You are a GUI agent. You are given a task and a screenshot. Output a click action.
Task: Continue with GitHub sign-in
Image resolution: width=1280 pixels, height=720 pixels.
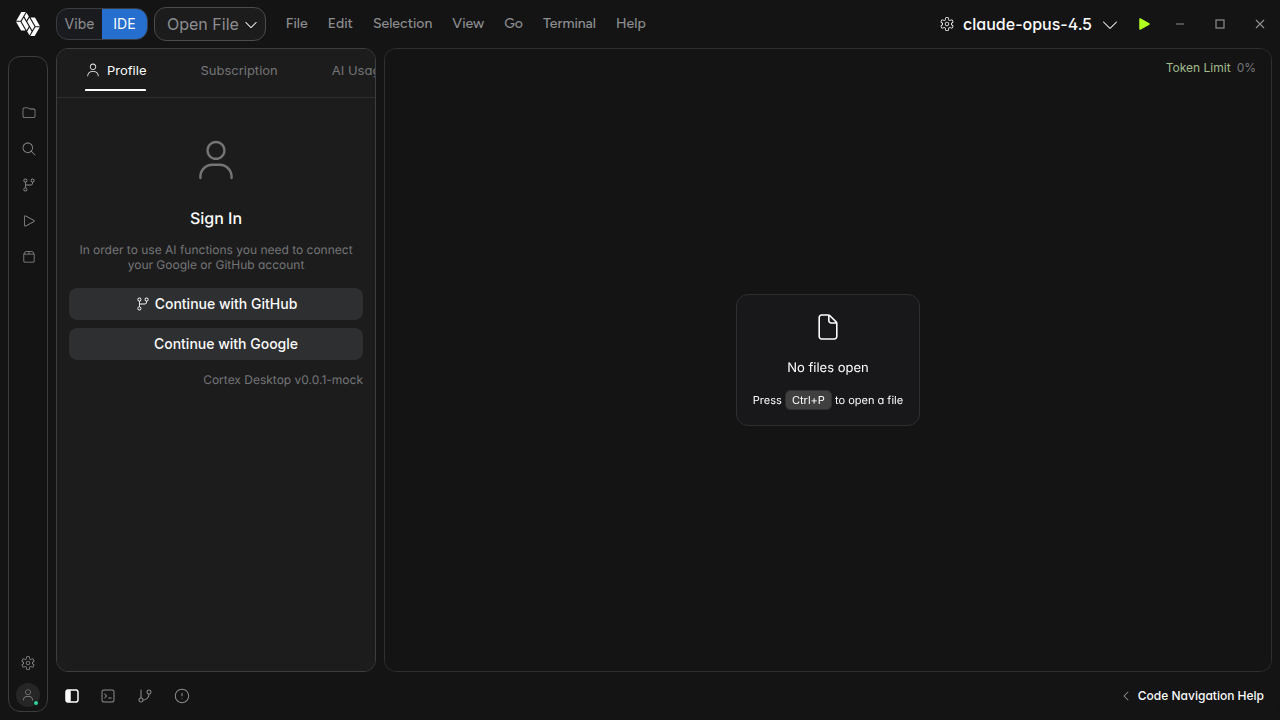pos(216,304)
